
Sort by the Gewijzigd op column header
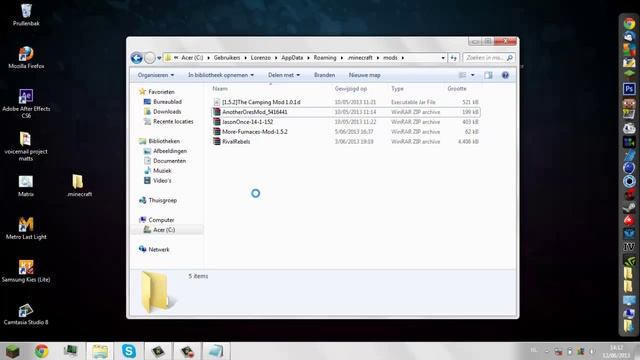click(x=351, y=89)
